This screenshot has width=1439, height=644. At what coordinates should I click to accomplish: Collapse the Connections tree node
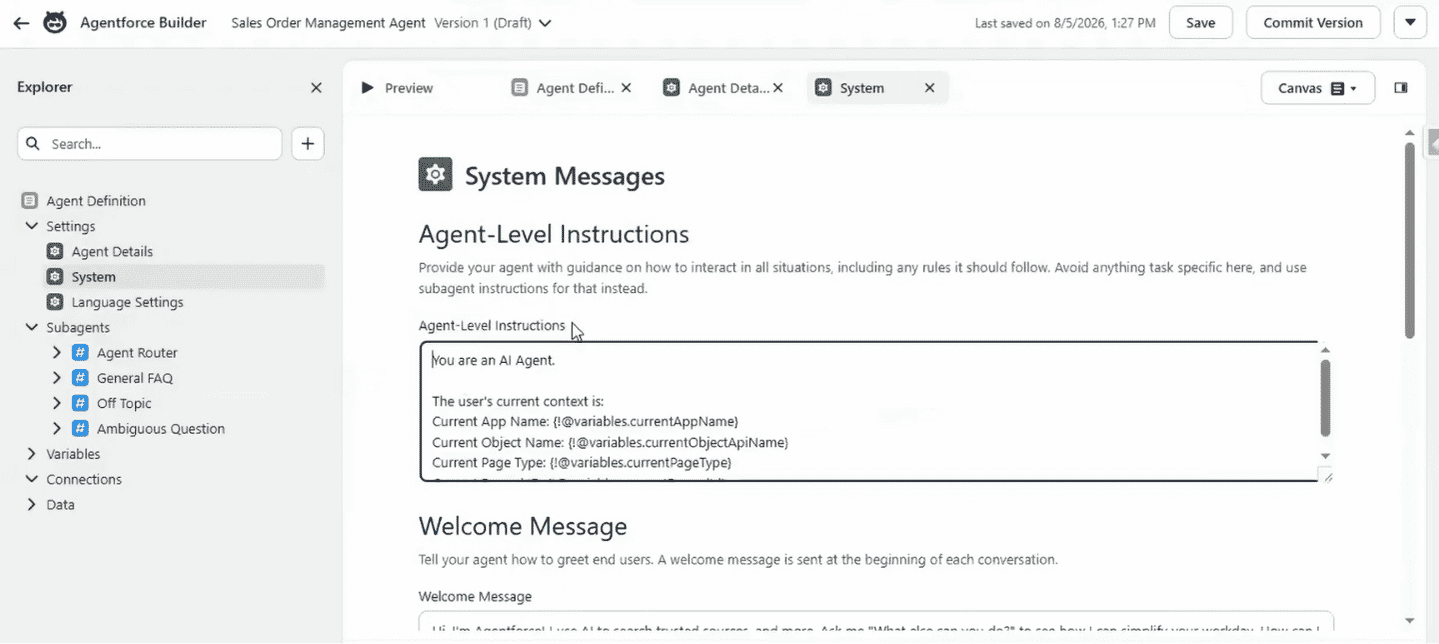[31, 479]
